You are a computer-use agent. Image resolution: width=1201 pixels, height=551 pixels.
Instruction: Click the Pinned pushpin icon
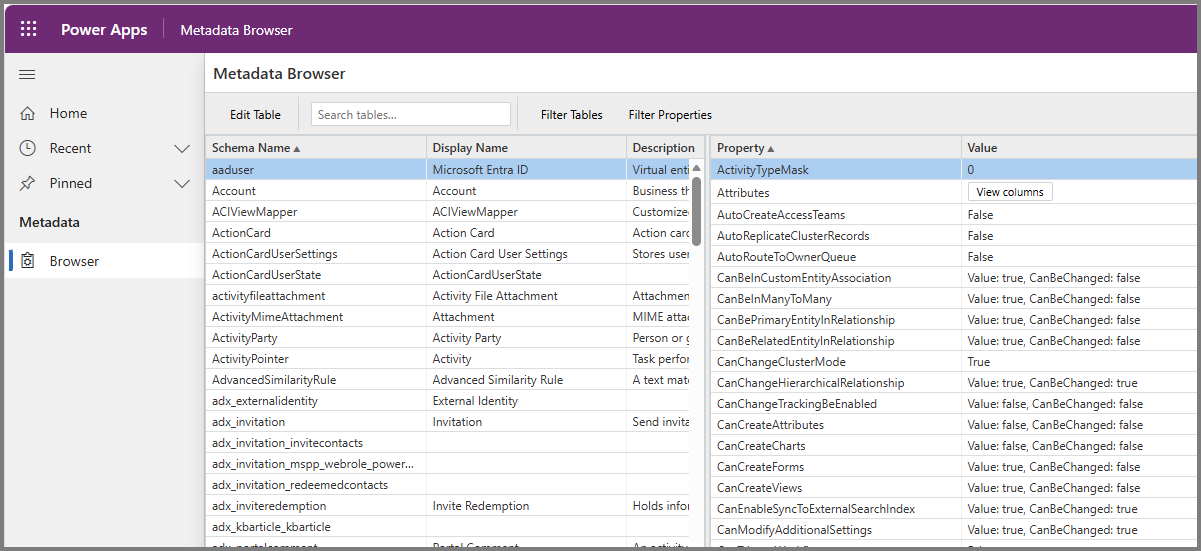coord(28,183)
